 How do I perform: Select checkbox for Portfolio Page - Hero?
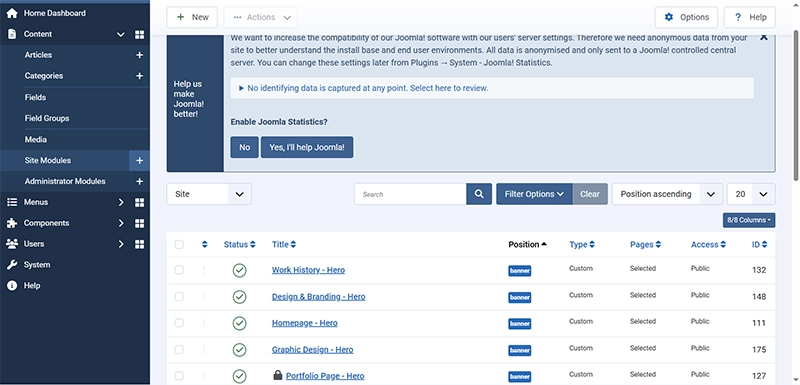point(179,376)
